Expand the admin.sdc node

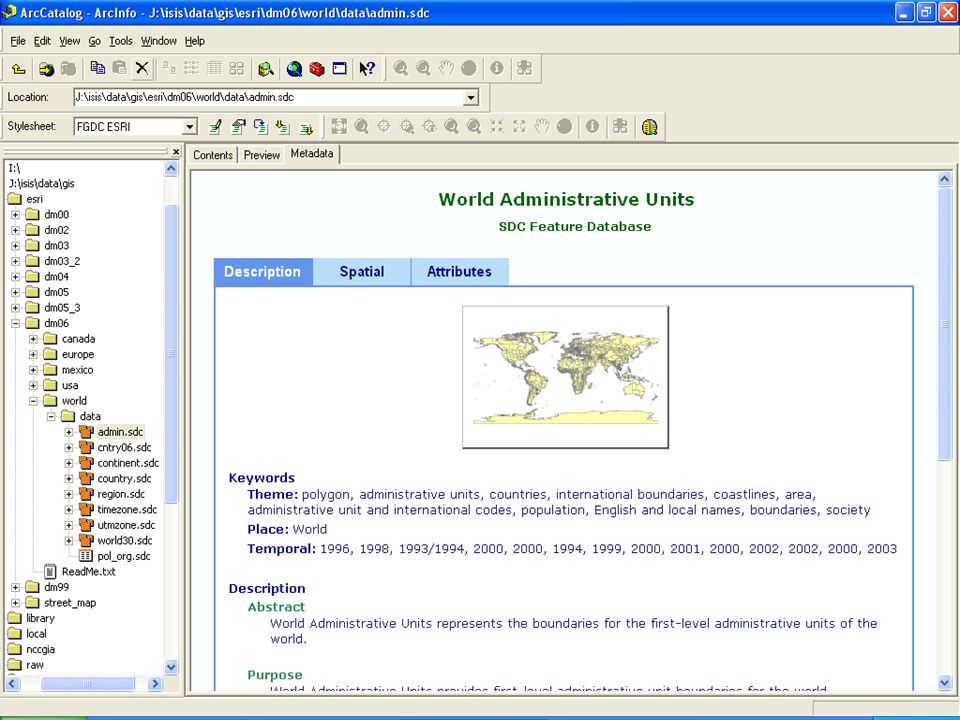point(69,432)
